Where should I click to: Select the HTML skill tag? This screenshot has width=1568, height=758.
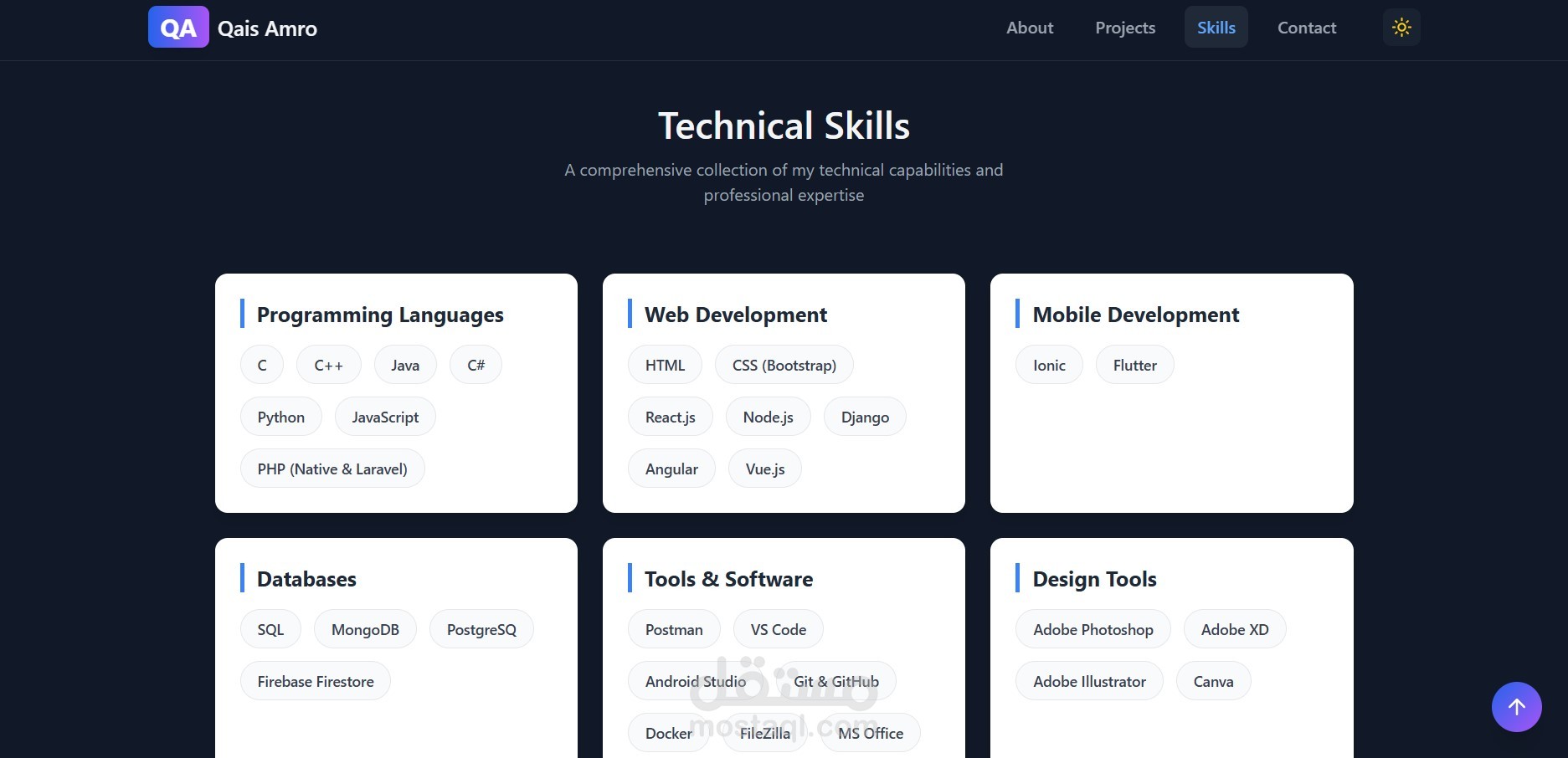tap(665, 365)
